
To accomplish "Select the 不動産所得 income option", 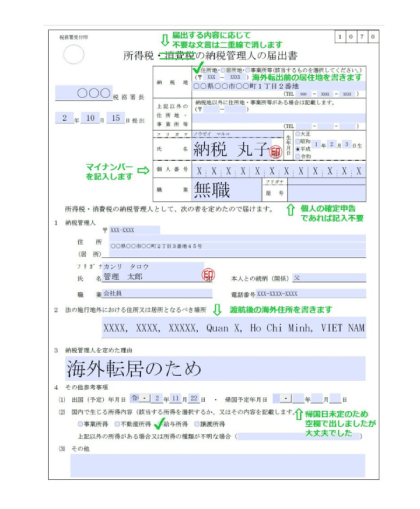I will pyautogui.click(x=117, y=424).
